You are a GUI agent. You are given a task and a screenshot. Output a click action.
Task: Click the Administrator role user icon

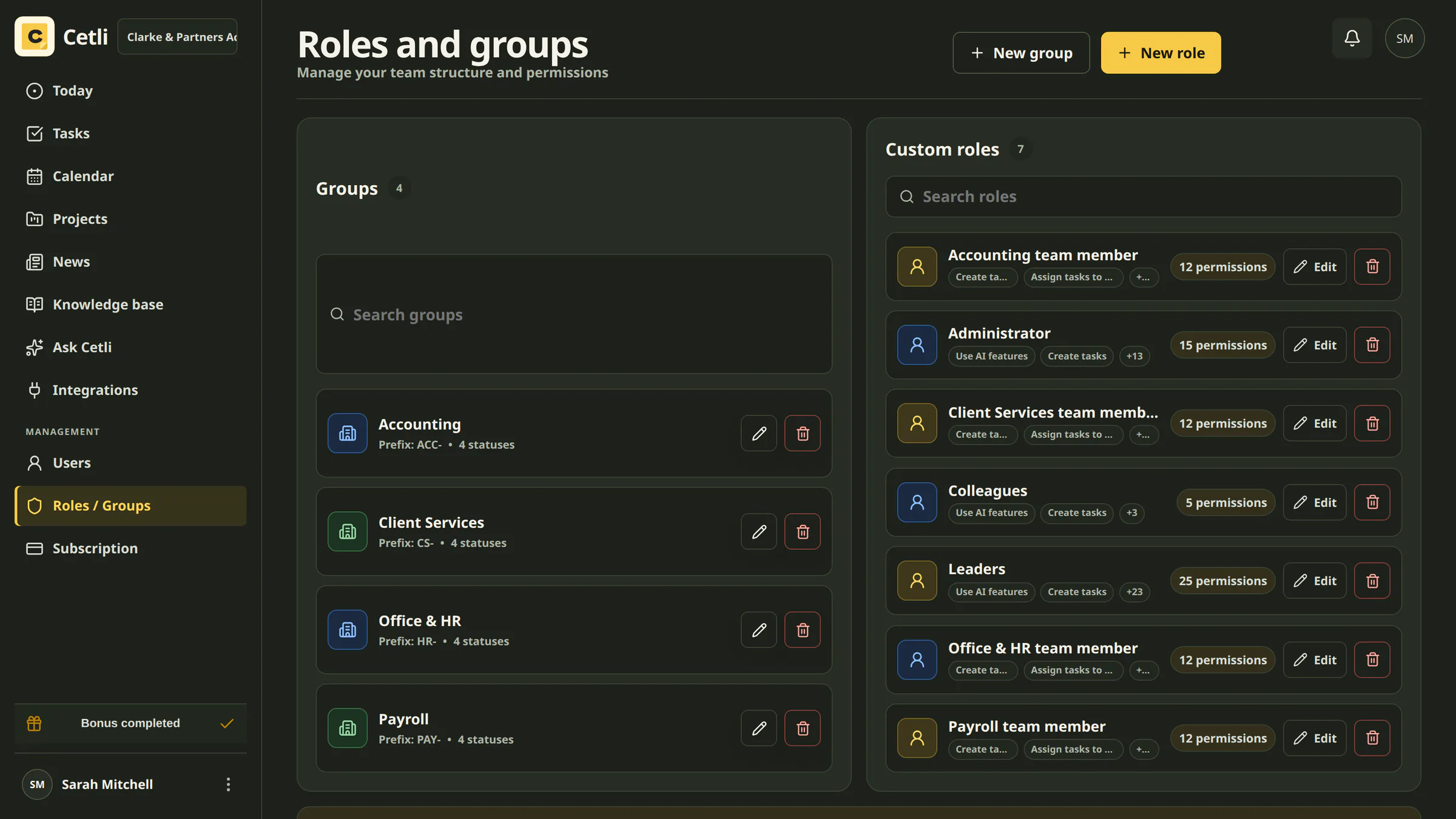tap(917, 345)
